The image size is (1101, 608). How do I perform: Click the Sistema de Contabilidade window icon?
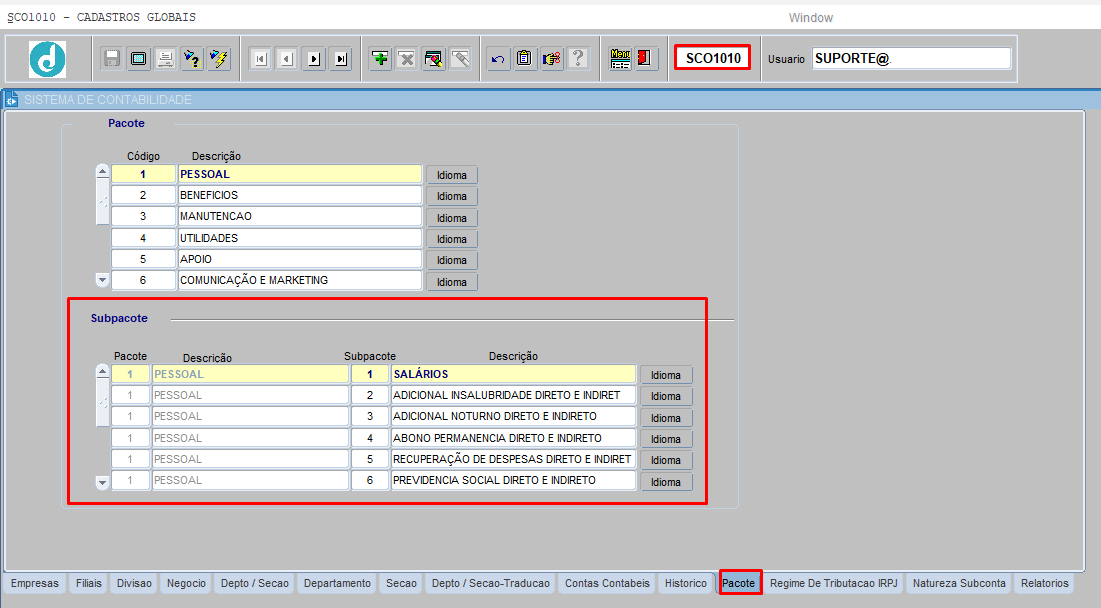click(x=11, y=100)
